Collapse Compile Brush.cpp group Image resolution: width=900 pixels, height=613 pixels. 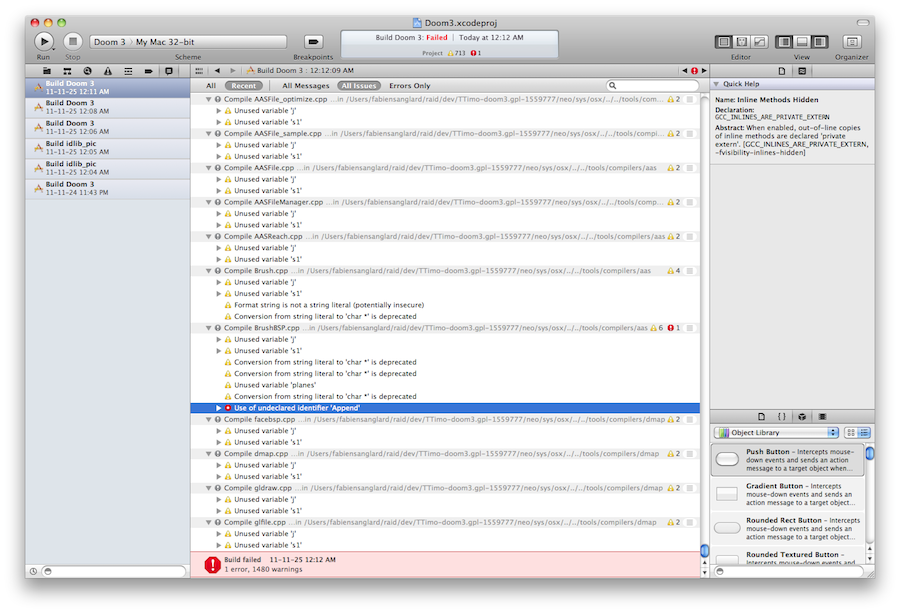tap(209, 271)
